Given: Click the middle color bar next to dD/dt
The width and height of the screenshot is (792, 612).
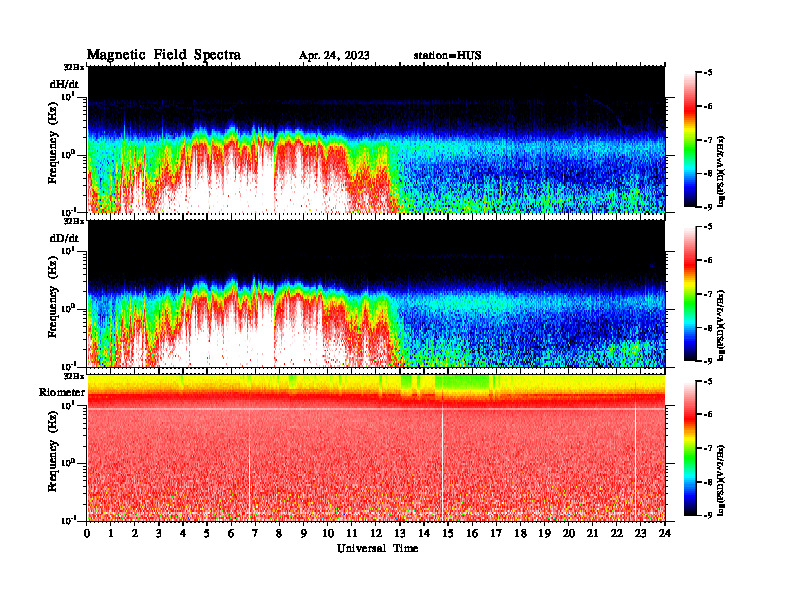Looking at the screenshot, I should (x=690, y=294).
